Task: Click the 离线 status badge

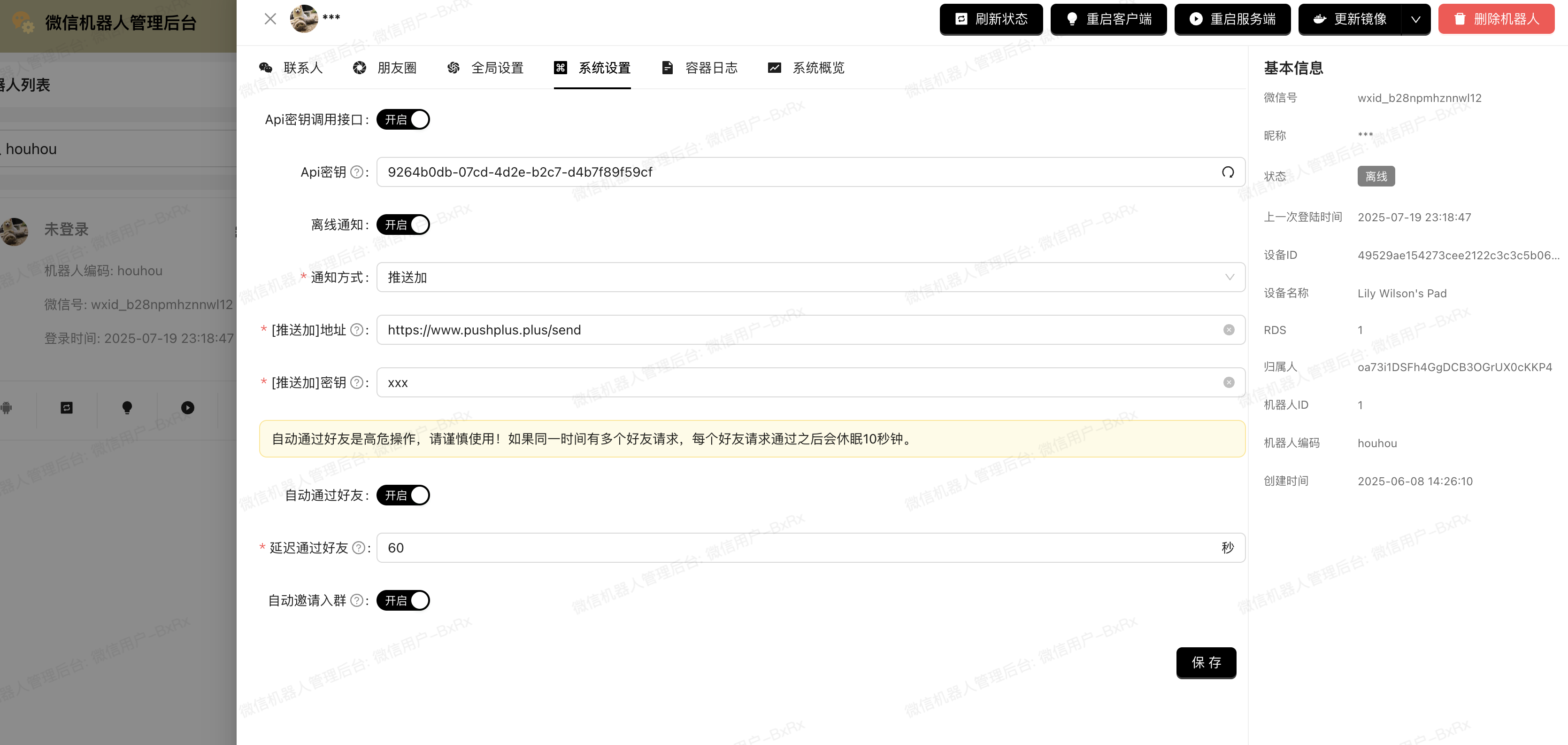Action: tap(1376, 176)
